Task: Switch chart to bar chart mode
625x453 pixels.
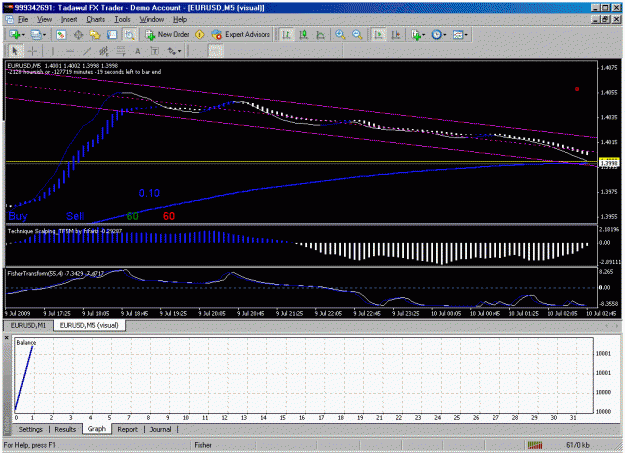Action: click(286, 35)
